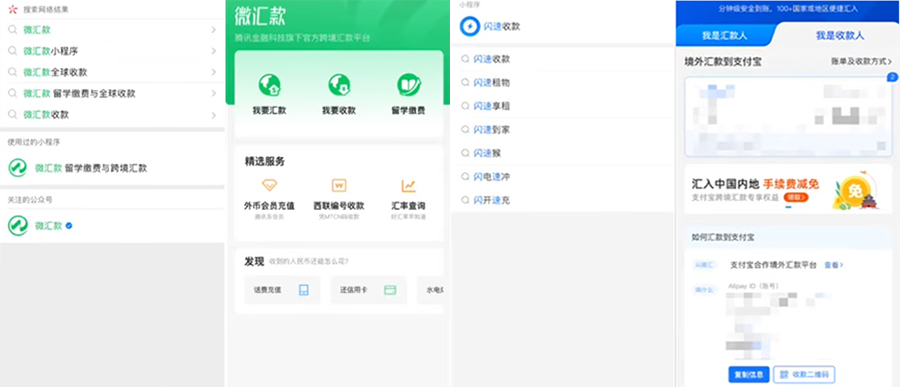Expand 账单及收款方式 arrow
The width and height of the screenshot is (900, 387).
click(x=890, y=61)
